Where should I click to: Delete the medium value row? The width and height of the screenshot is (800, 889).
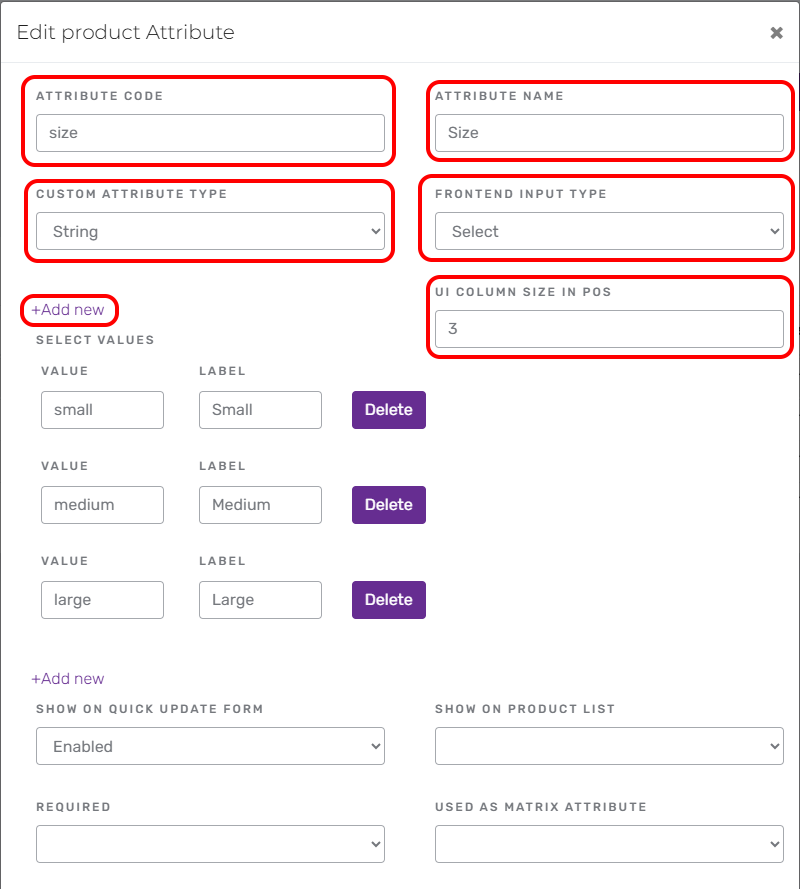[x=389, y=505]
